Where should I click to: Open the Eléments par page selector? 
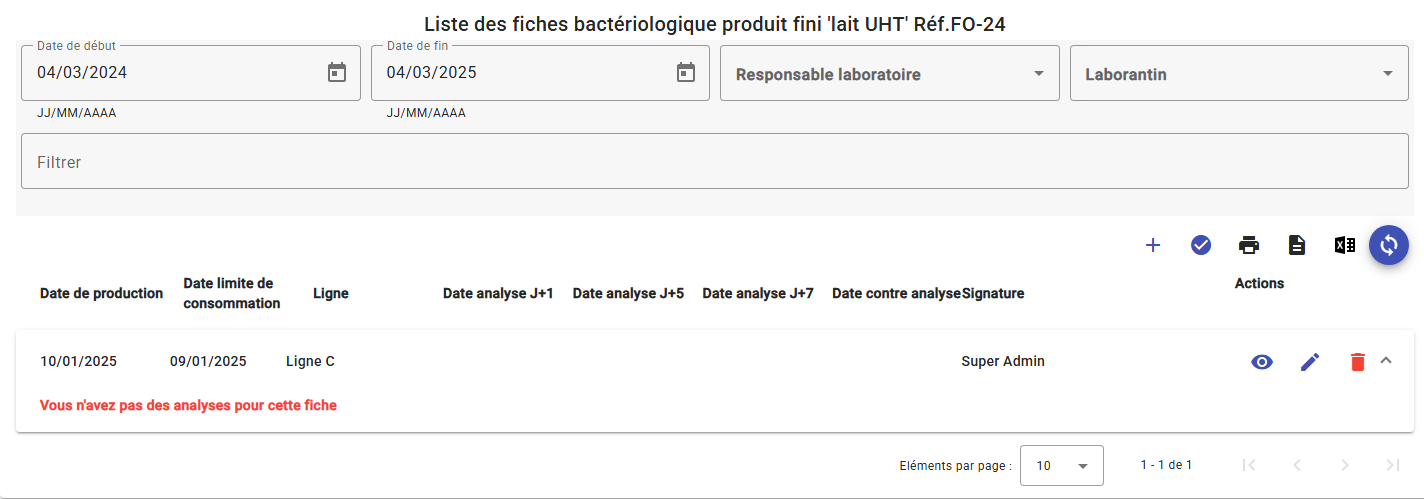[x=1061, y=465]
